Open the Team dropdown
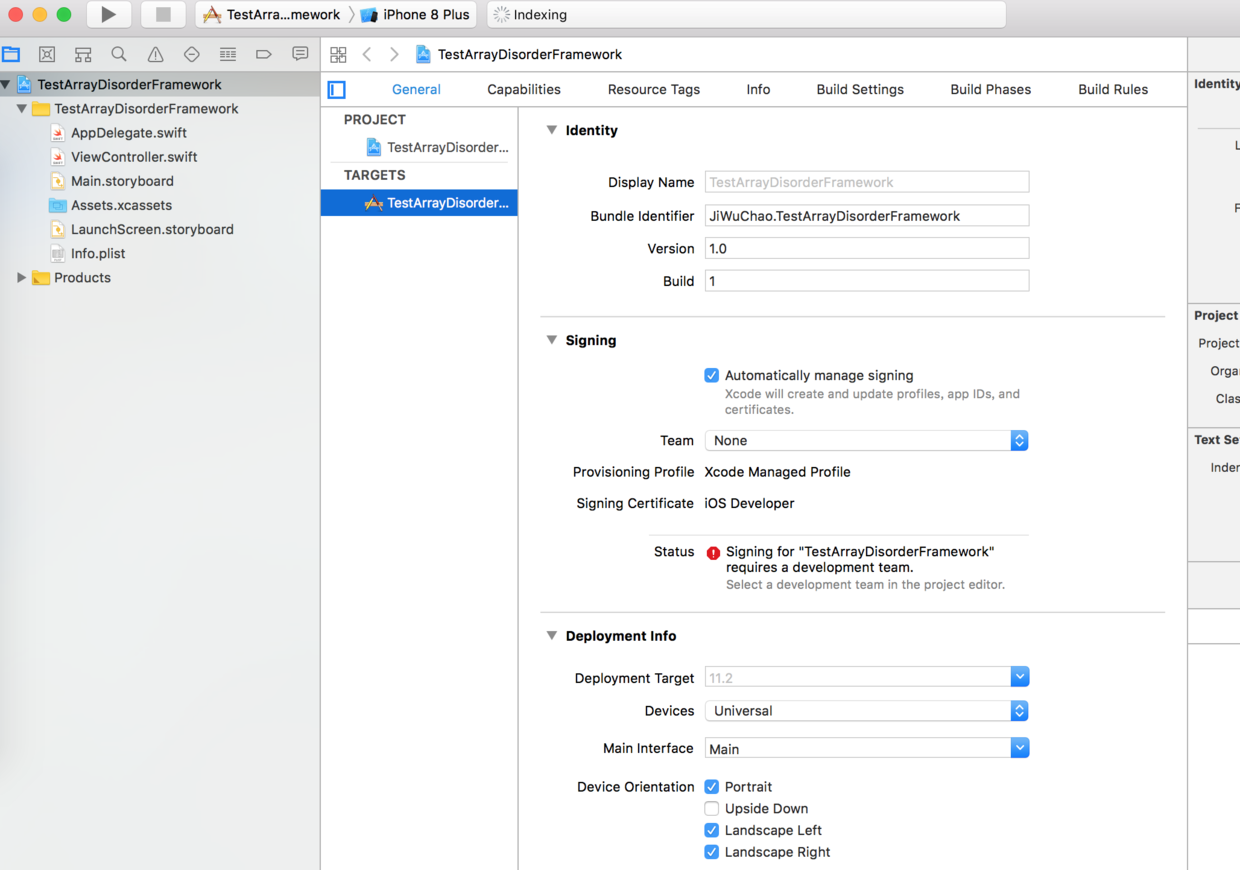 tap(866, 441)
